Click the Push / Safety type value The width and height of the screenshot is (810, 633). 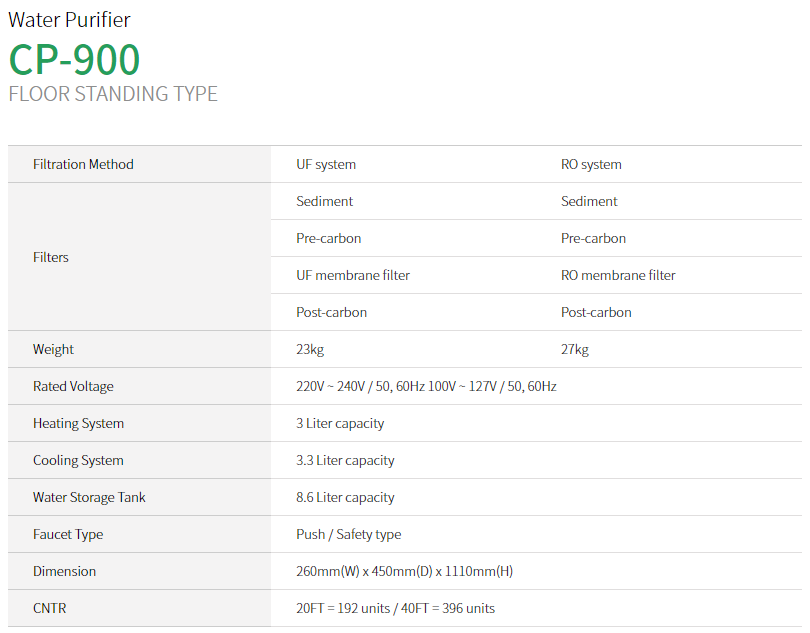(x=348, y=534)
